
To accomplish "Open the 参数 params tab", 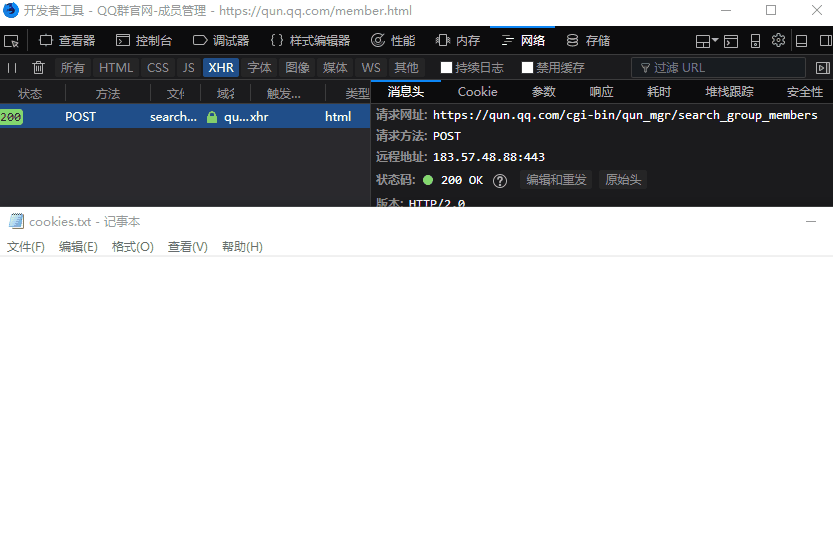I will (x=543, y=92).
